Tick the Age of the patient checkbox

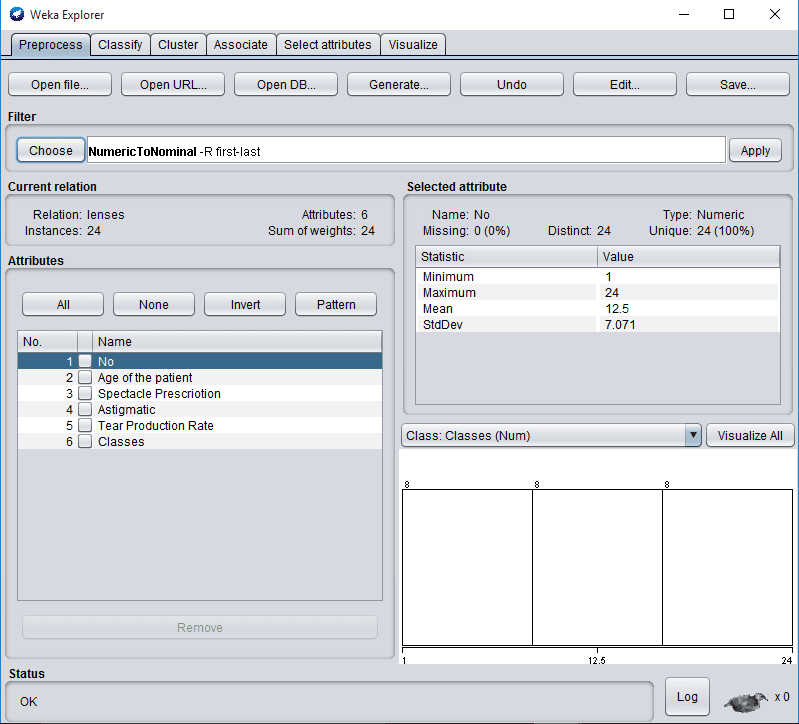coord(85,378)
